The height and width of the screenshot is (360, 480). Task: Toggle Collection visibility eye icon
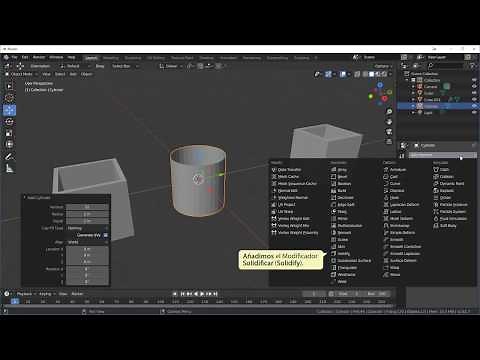tap(474, 80)
